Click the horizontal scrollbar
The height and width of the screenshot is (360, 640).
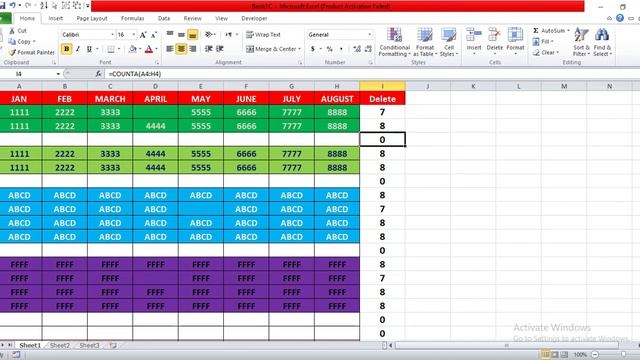pos(506,345)
